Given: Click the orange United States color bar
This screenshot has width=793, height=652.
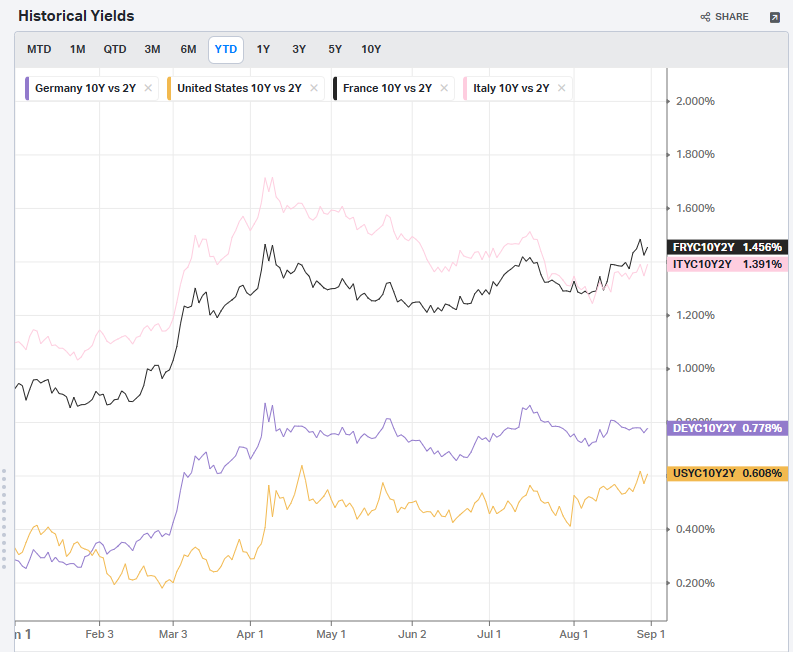Looking at the screenshot, I should click(x=169, y=89).
